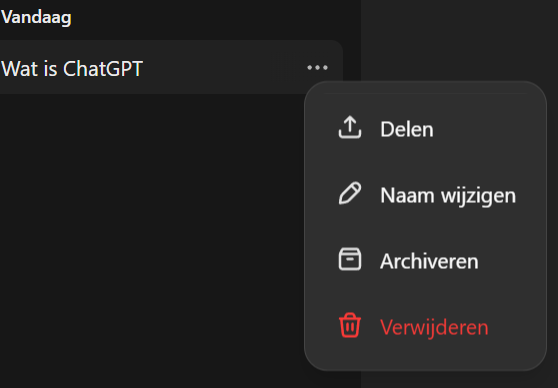Select the Archiveren menu entry
558x388 pixels.
pyautogui.click(x=425, y=261)
